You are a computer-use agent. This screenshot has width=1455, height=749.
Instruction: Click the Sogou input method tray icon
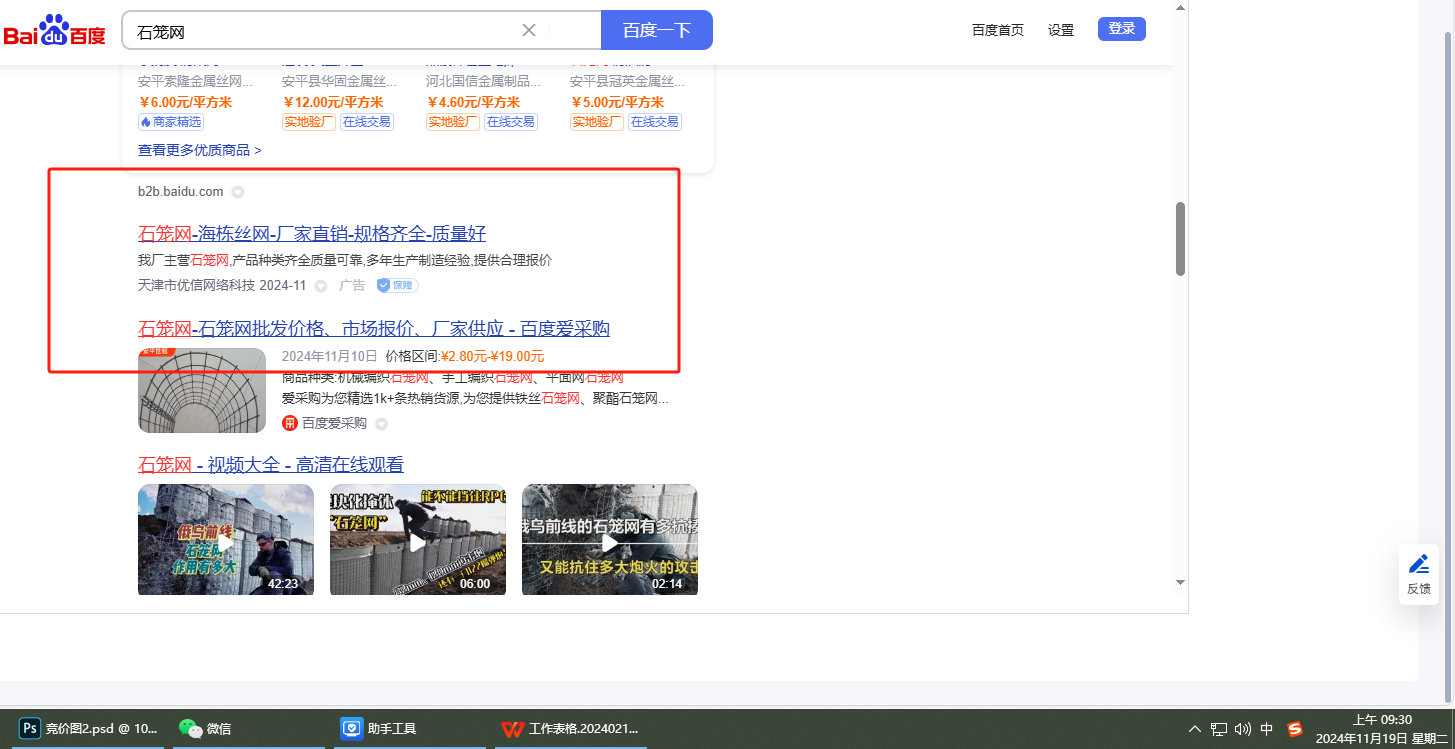[x=1295, y=729]
